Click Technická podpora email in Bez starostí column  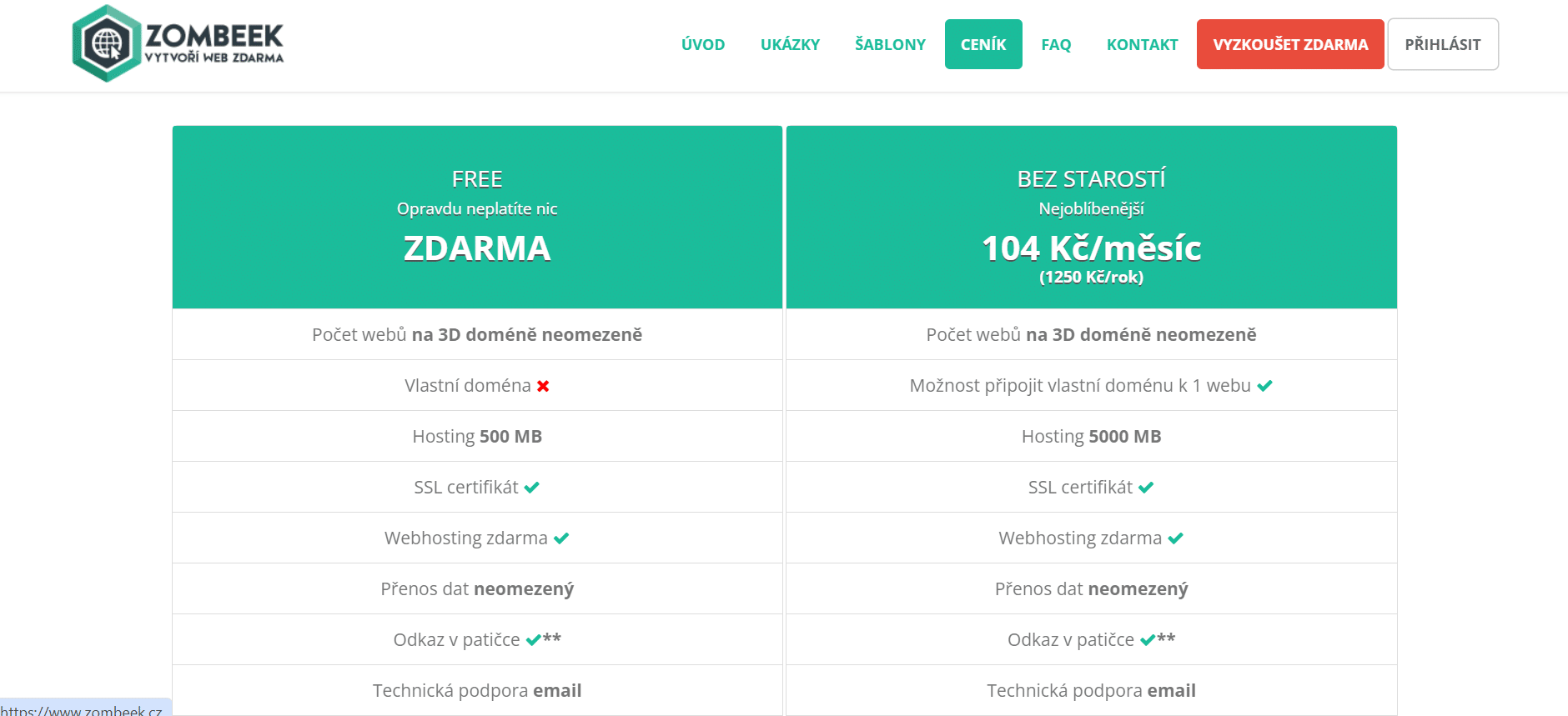(1092, 690)
